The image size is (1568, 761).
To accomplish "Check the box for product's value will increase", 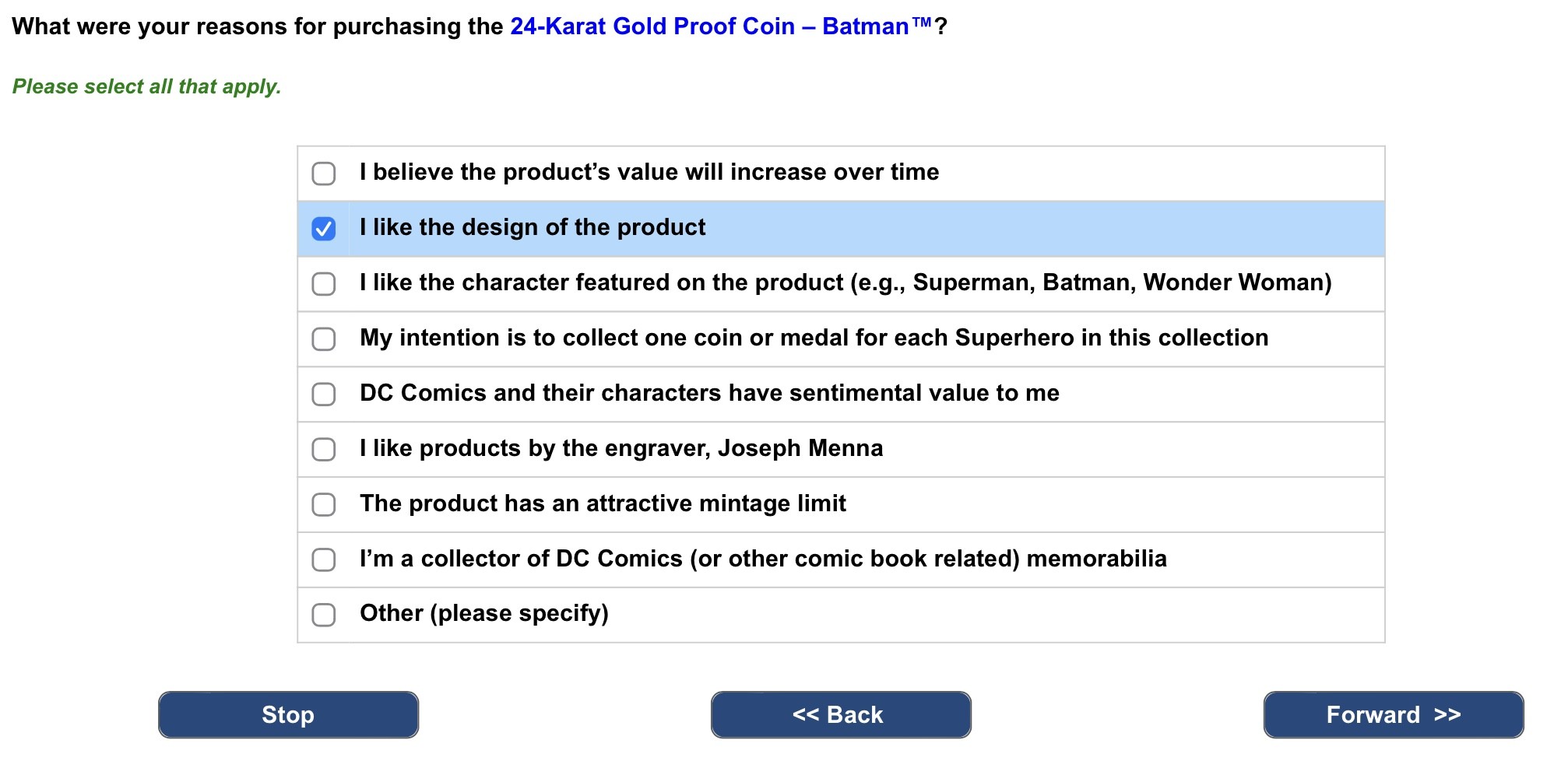I will tap(324, 174).
